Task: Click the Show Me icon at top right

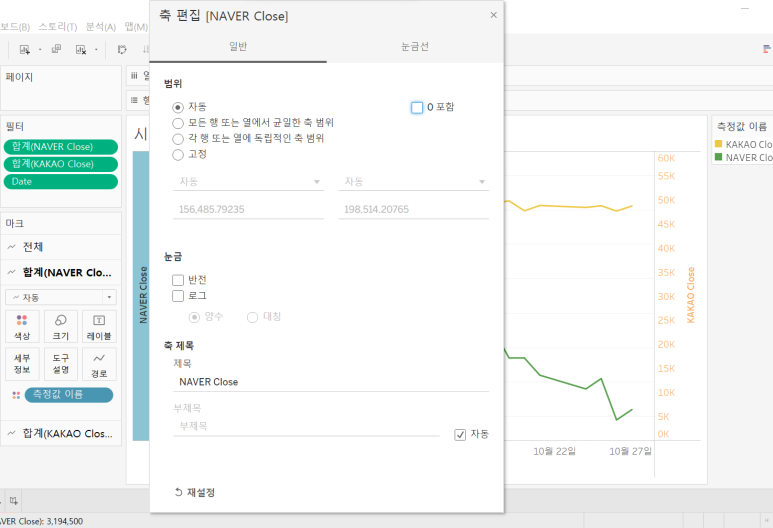Action: [767, 49]
